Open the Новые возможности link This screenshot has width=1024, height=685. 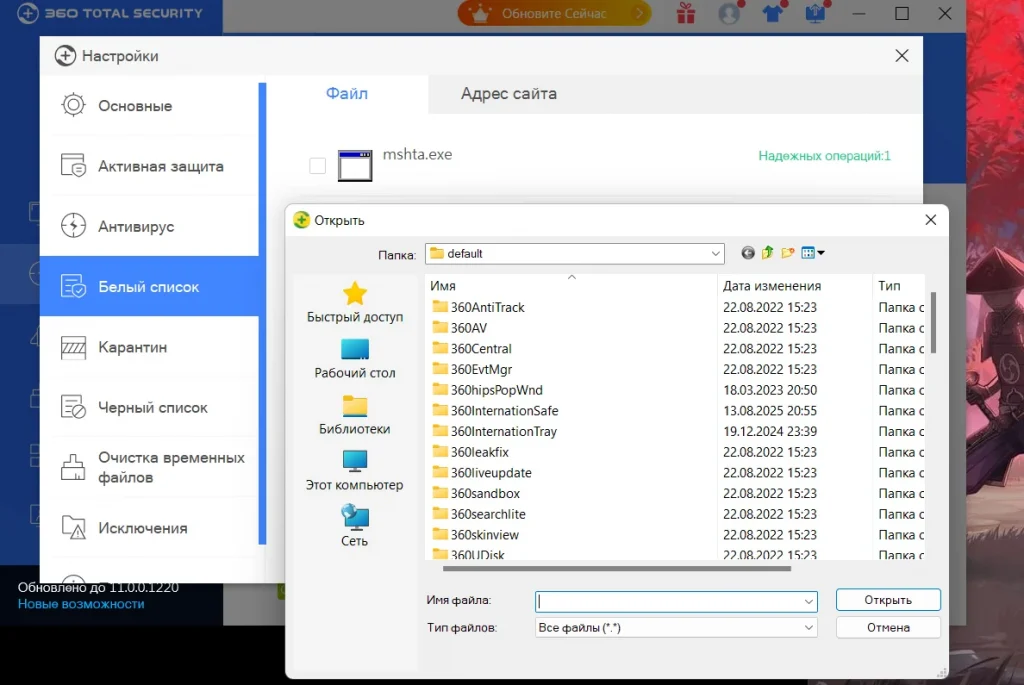(x=81, y=604)
